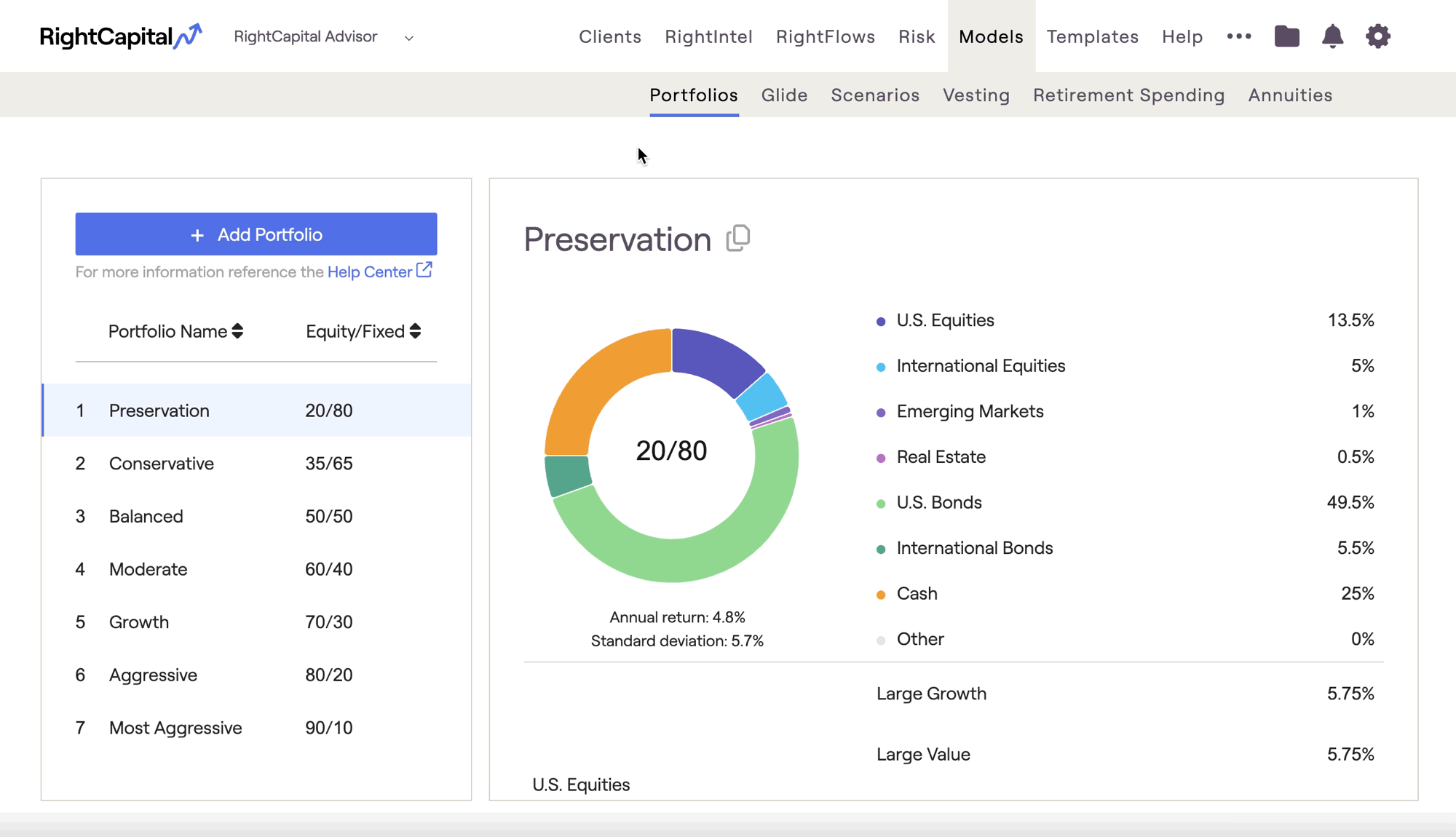Select the Preservation portfolio row
The height and width of the screenshot is (837, 1456).
(x=256, y=410)
